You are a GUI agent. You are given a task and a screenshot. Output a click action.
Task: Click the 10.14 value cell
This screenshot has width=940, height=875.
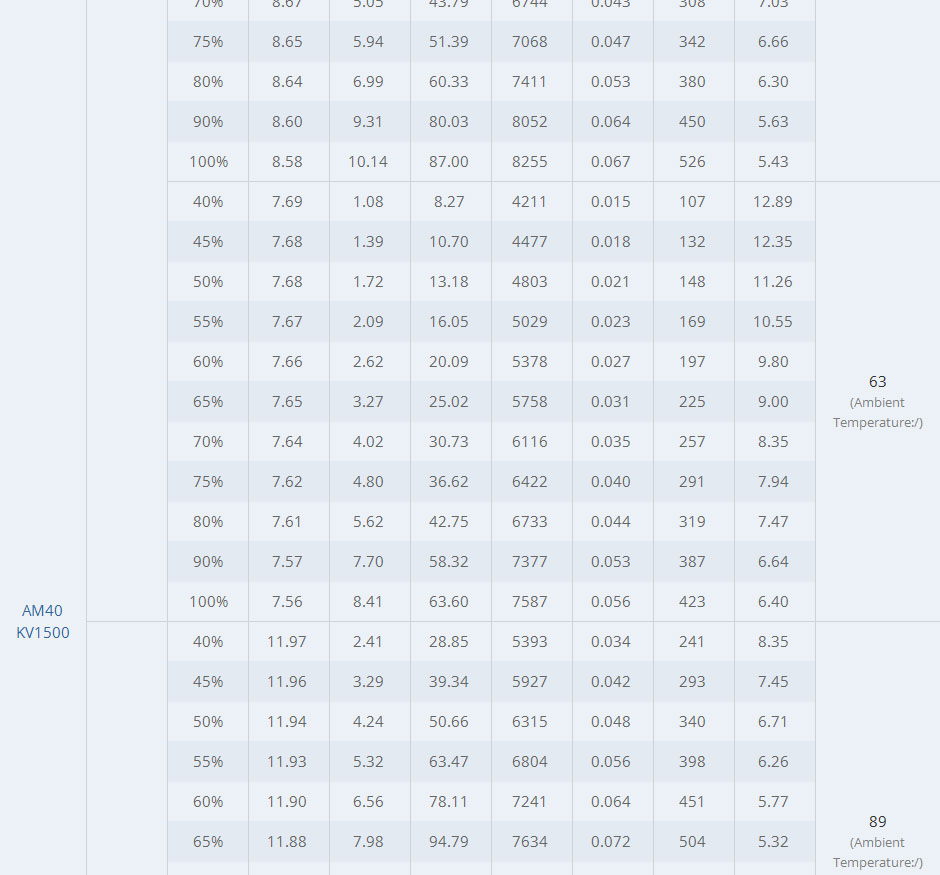click(x=368, y=161)
